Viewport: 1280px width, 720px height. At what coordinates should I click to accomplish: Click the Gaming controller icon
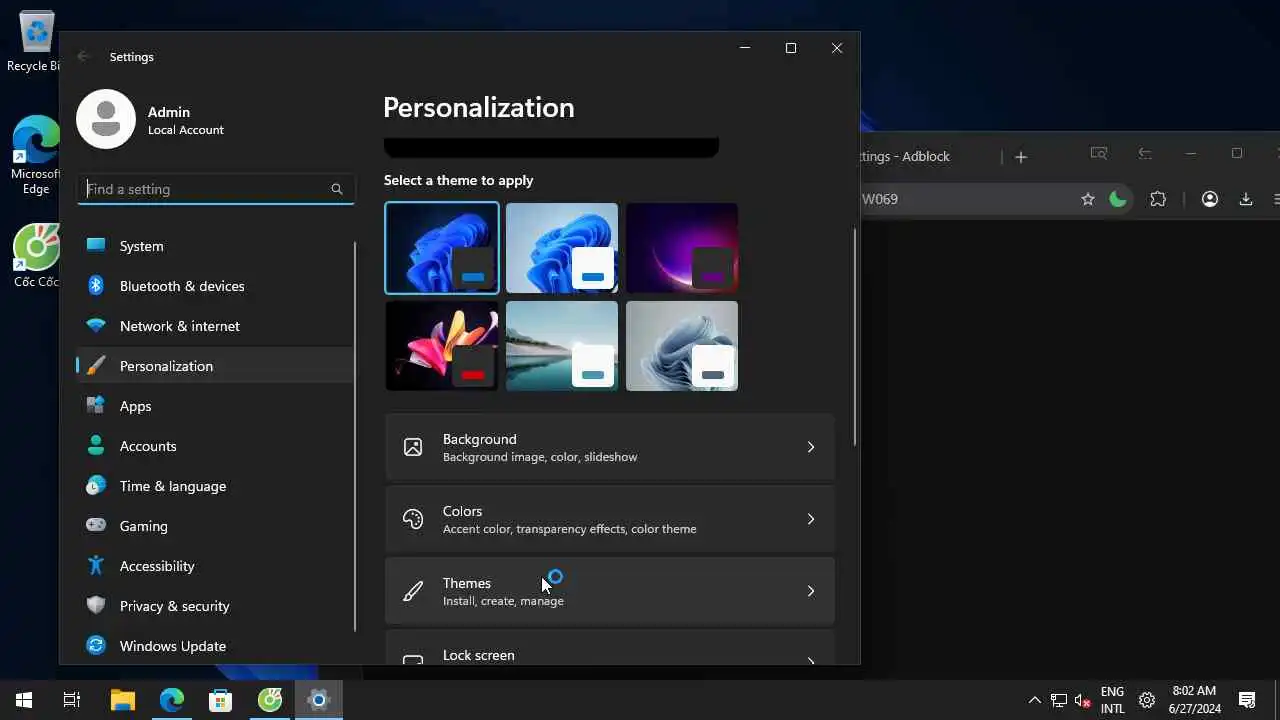click(96, 525)
